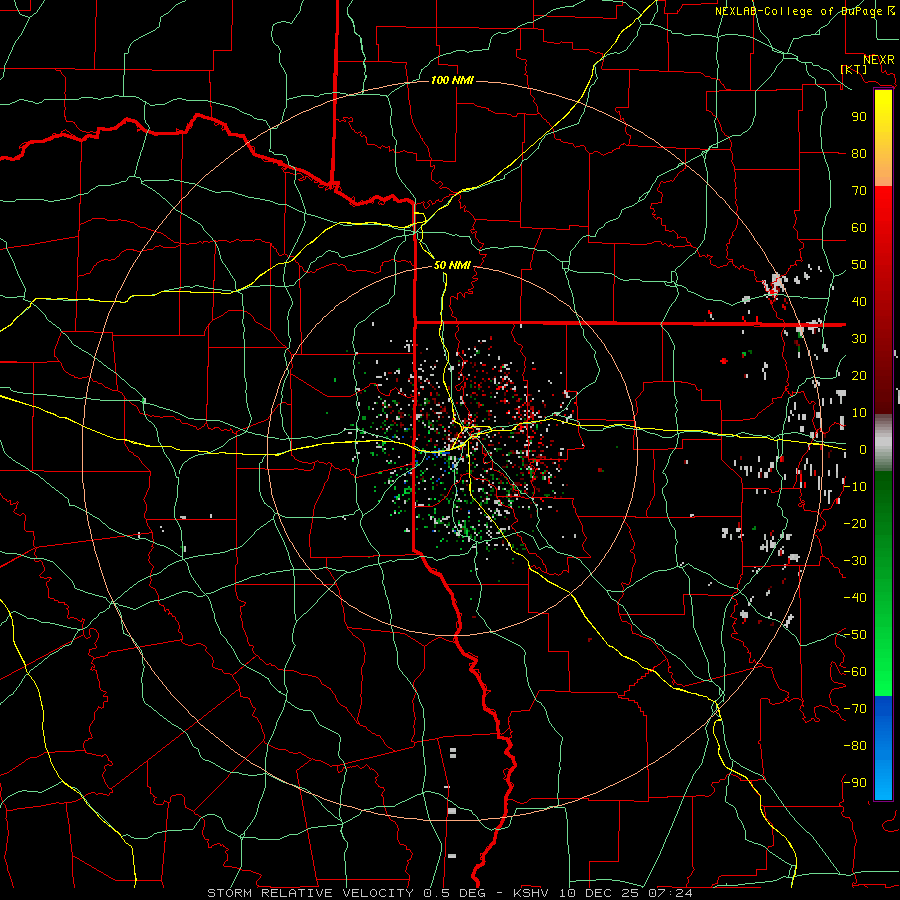The height and width of the screenshot is (900, 900).
Task: Click the 50 value on velocity scale
Action: coord(859,265)
